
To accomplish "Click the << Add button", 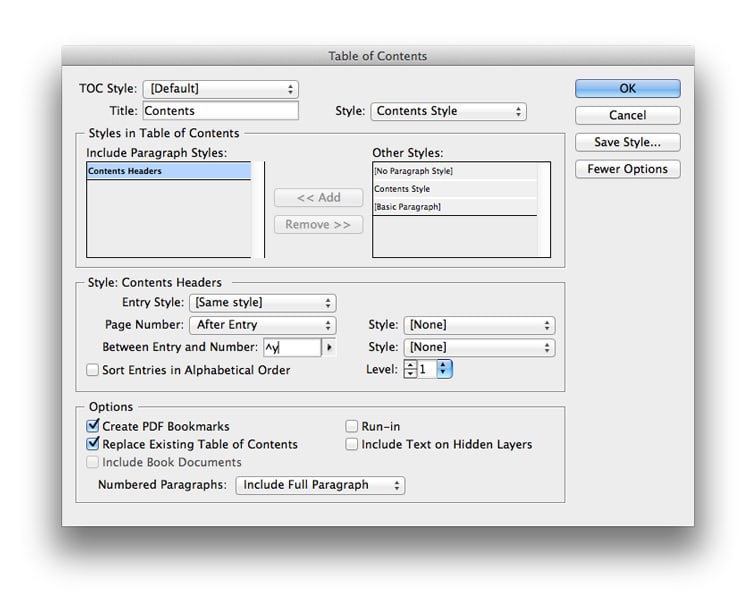I will (x=319, y=197).
